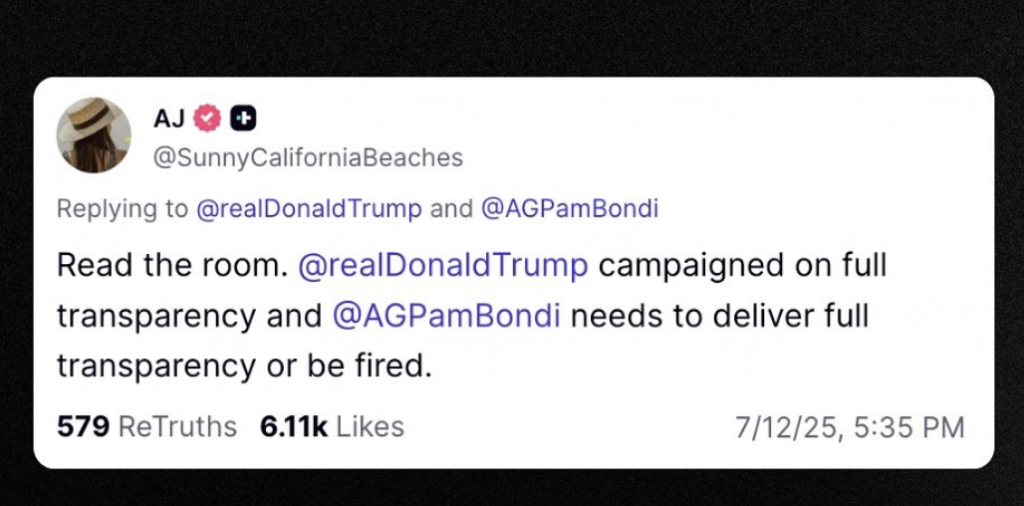Image resolution: width=1024 pixels, height=506 pixels.
Task: Click "and" between the two reply handles
Action: [x=451, y=208]
